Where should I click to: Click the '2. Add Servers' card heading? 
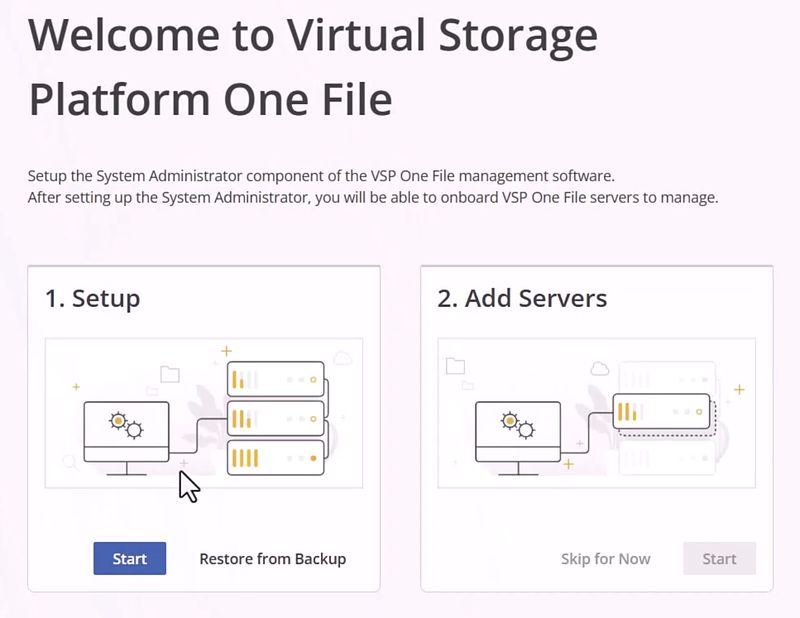522,299
